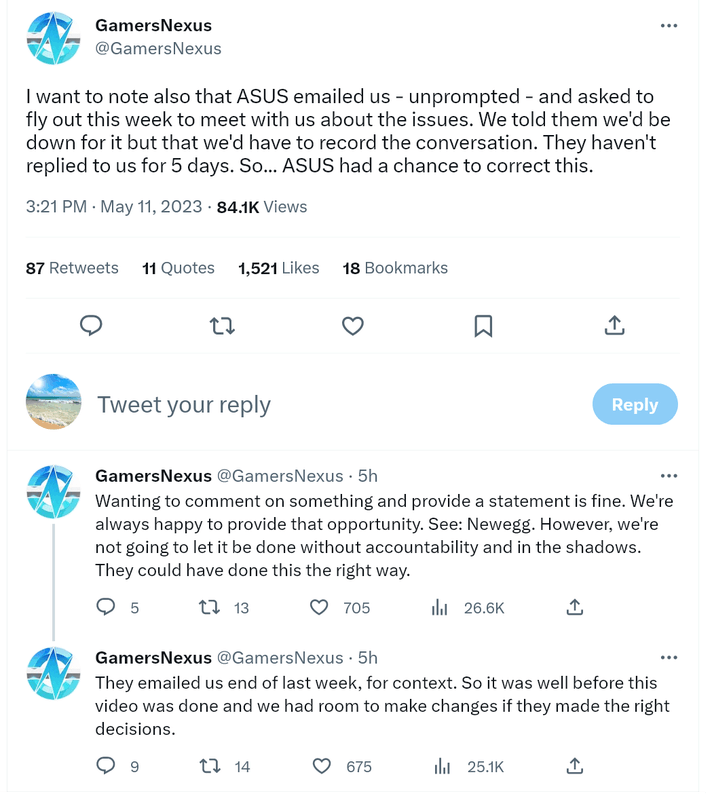This screenshot has width=712, height=800.
Task: View the 11 Quotes list
Action: pos(178,268)
